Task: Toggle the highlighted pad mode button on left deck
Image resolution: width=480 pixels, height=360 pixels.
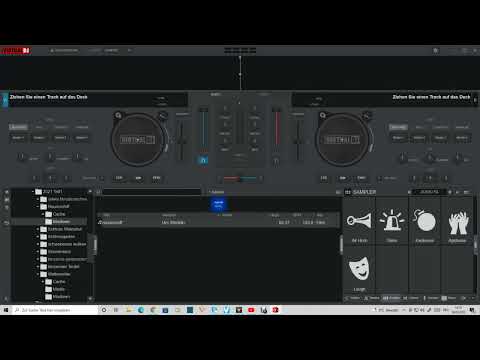Action: pos(18,127)
